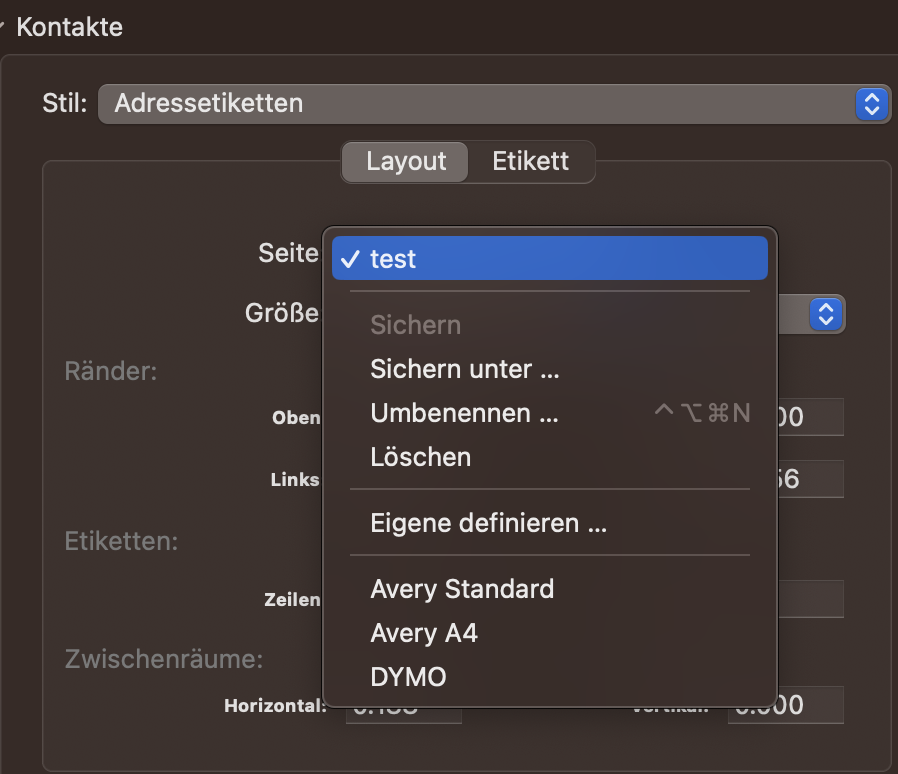This screenshot has width=898, height=774.
Task: Click the empty field right of Zeilen row
Action: (x=810, y=599)
